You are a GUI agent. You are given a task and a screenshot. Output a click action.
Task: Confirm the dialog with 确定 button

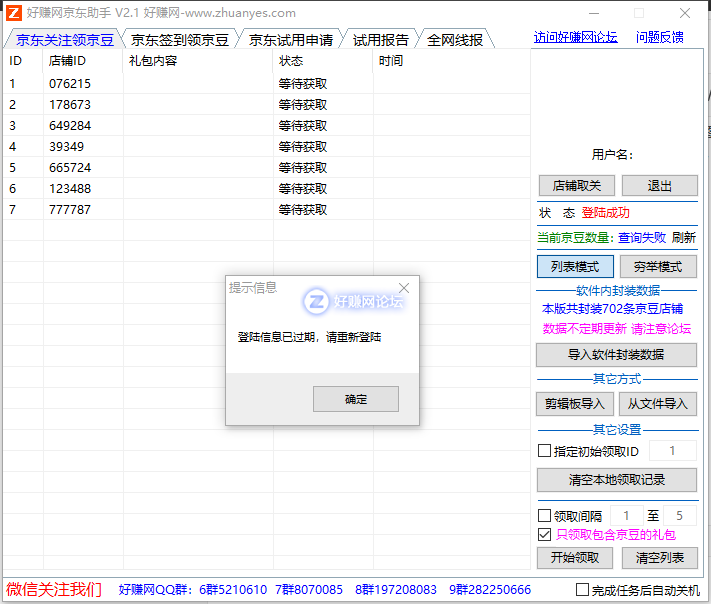point(356,399)
